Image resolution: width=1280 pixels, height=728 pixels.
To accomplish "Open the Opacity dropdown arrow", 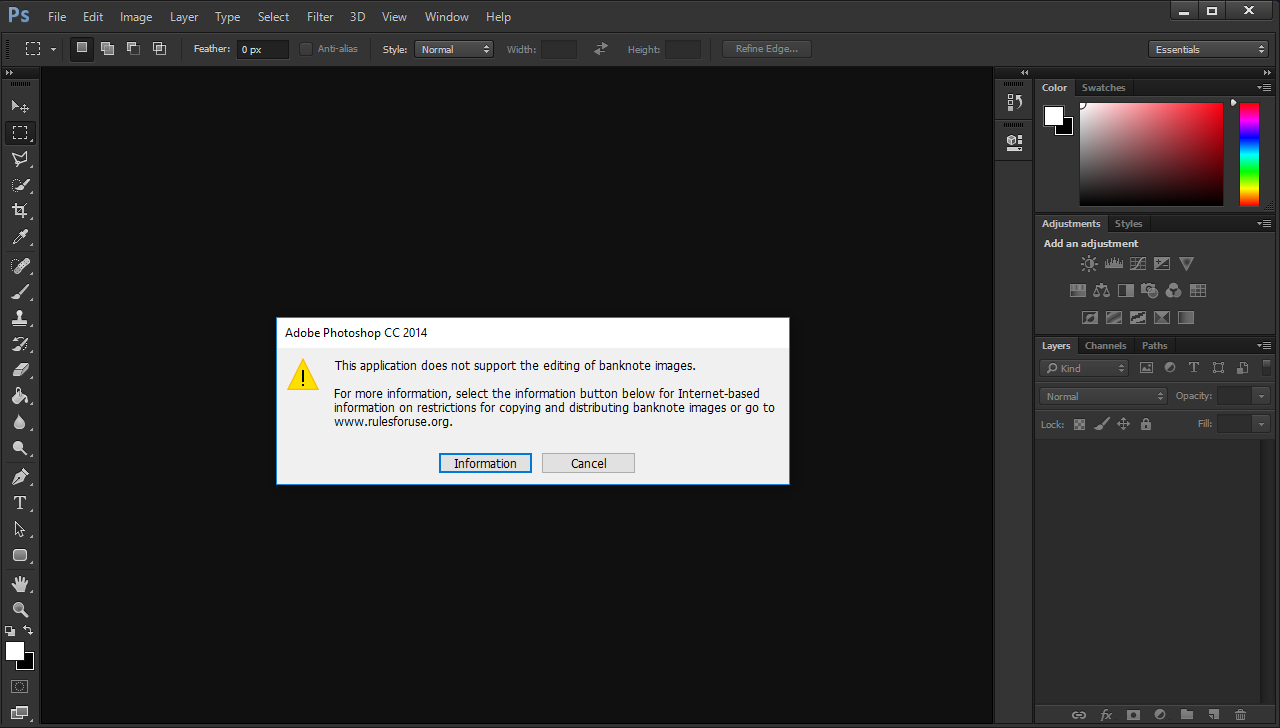I will 1261,396.
